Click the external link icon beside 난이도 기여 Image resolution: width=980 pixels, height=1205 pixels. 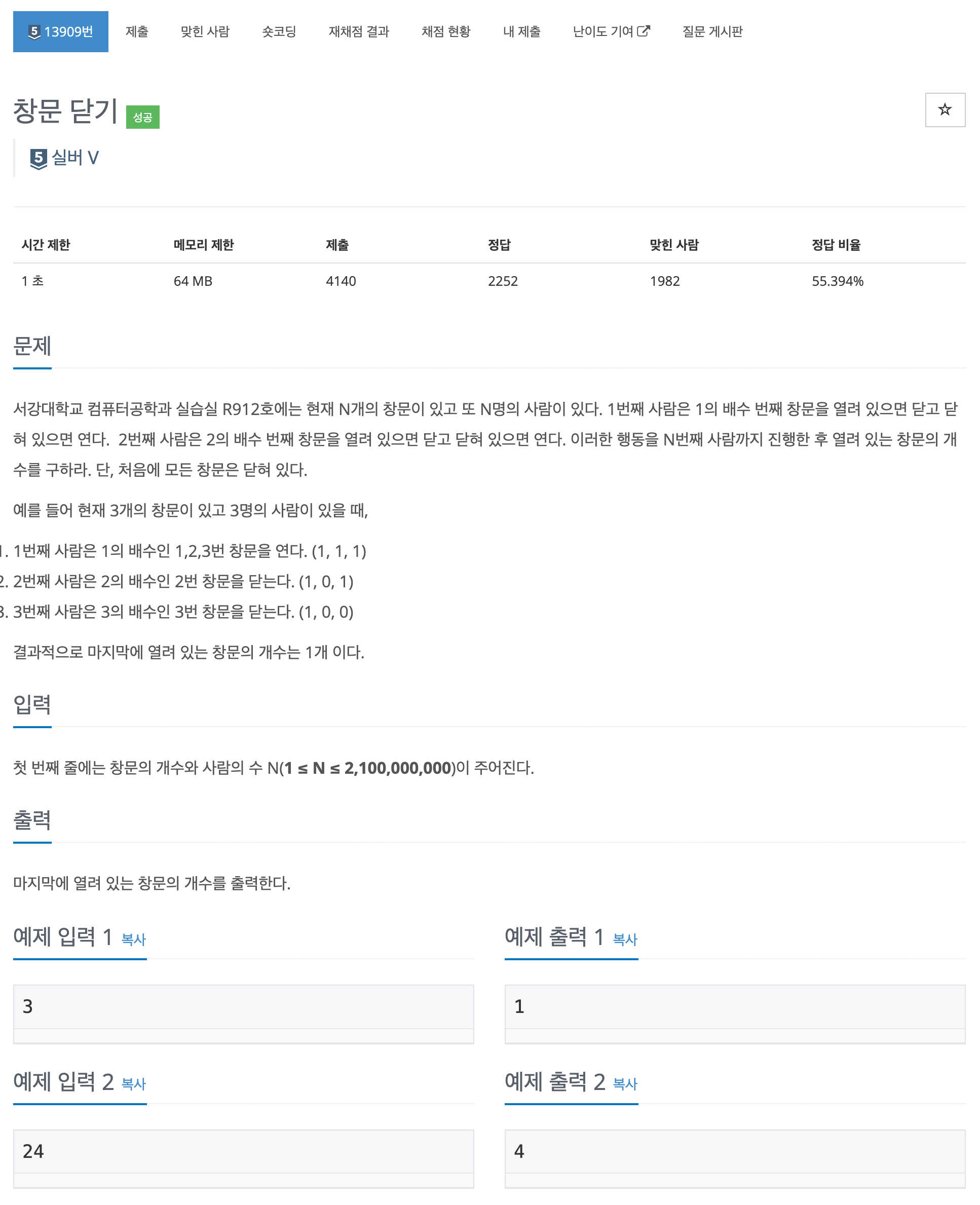[643, 31]
